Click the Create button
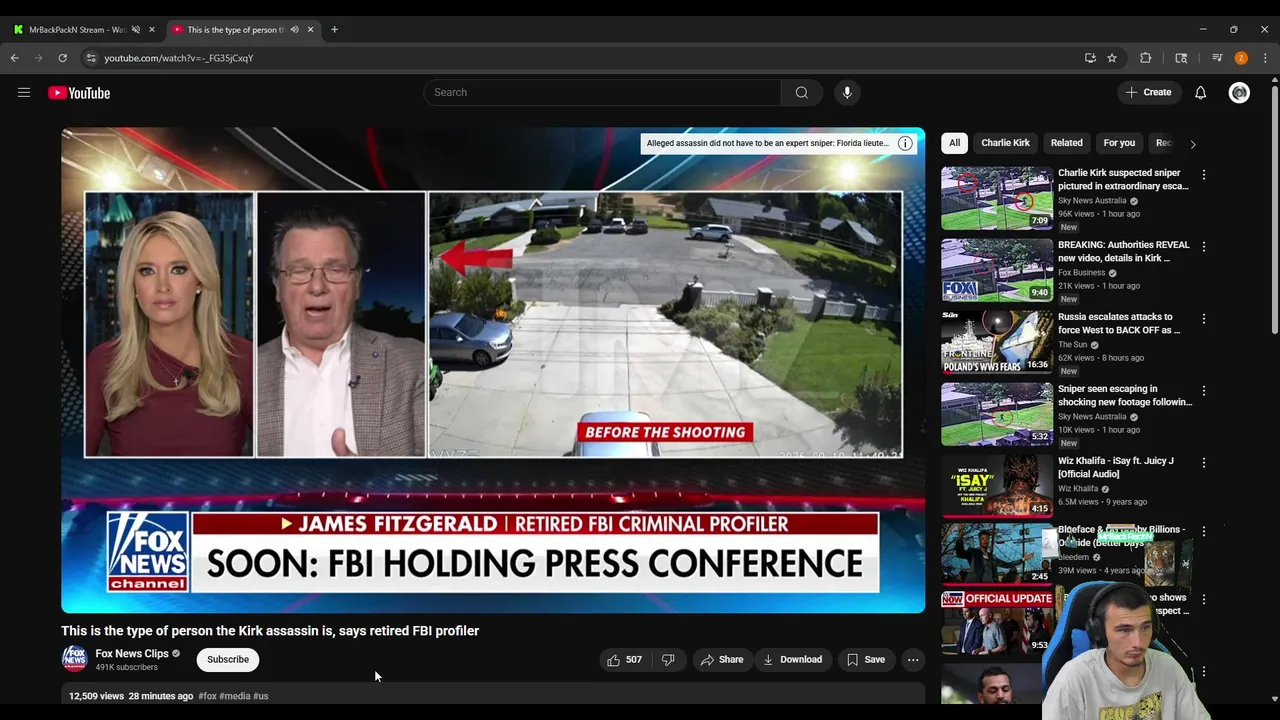The image size is (1280, 720). [x=1148, y=92]
